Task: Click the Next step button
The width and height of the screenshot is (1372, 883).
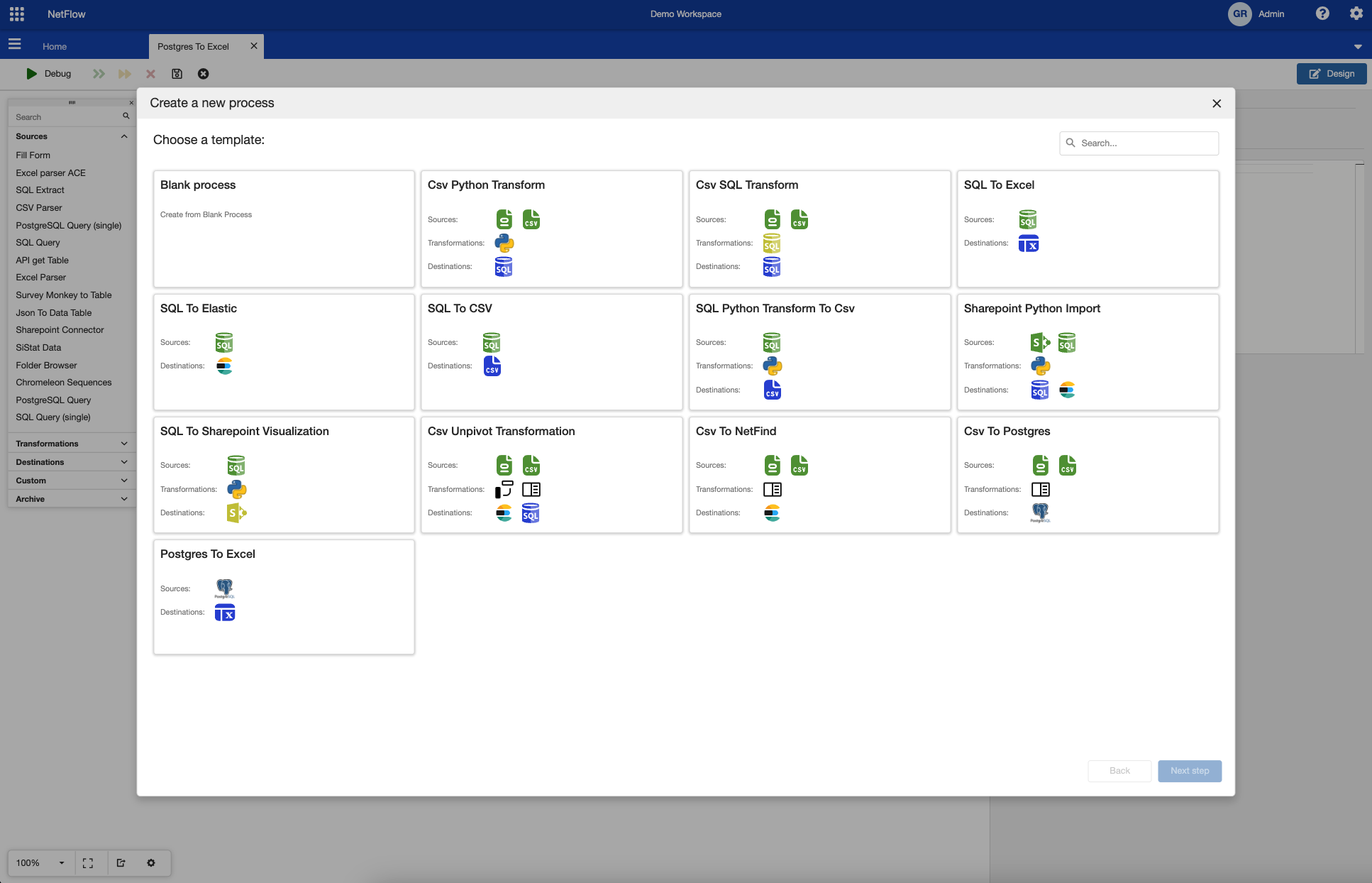Action: (x=1190, y=771)
